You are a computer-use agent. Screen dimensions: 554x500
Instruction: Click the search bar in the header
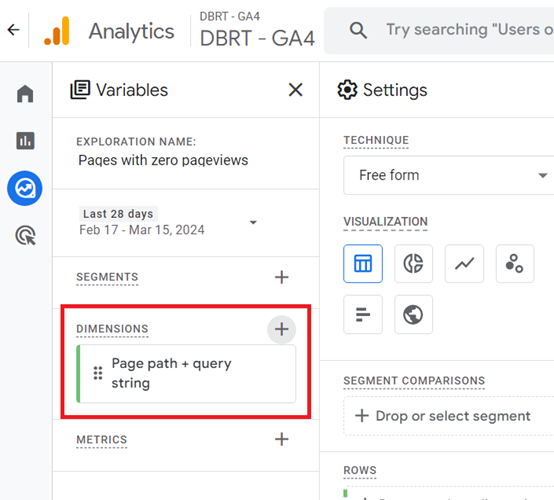click(439, 30)
